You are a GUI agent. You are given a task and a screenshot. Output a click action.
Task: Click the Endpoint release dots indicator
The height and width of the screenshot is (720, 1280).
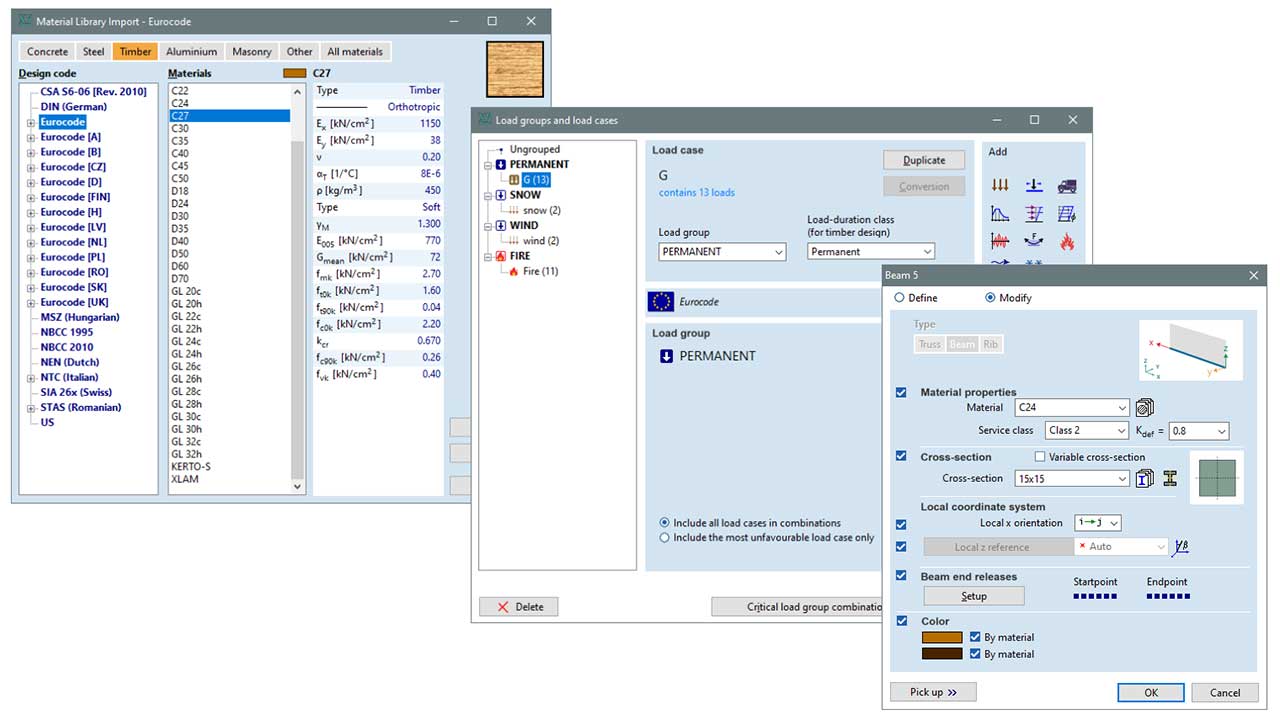1167,597
